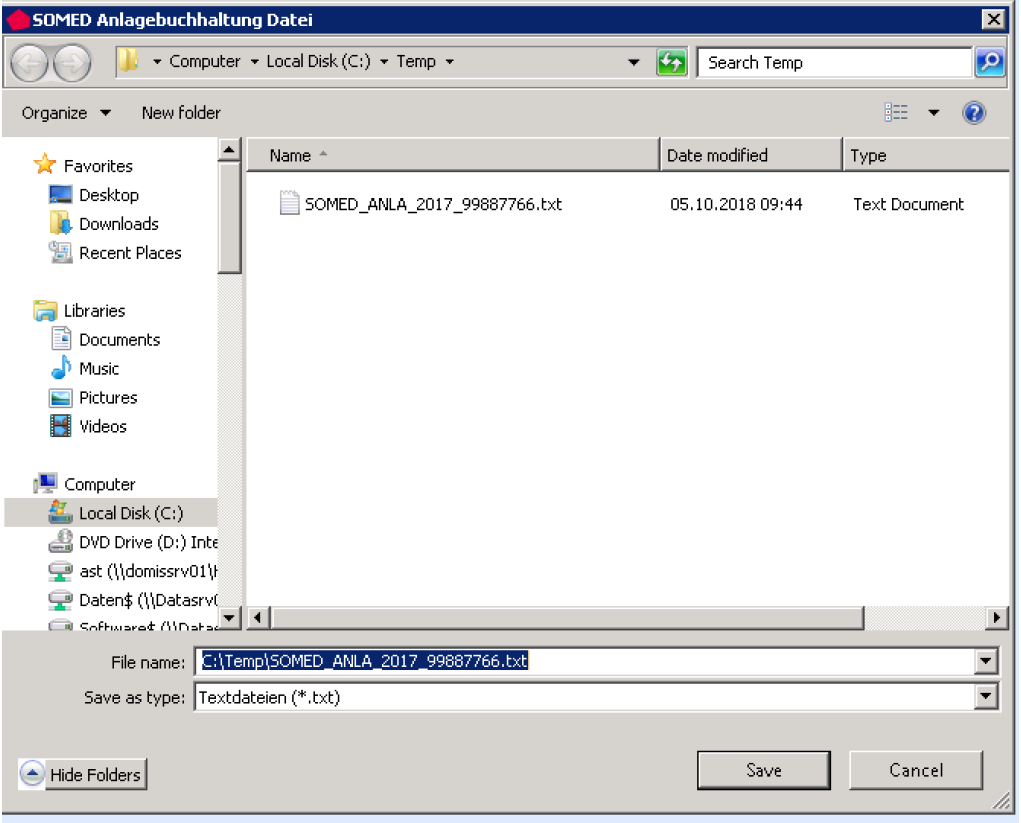The width and height of the screenshot is (1021, 823).
Task: Click the Videos filmstrip icon
Action: [61, 426]
